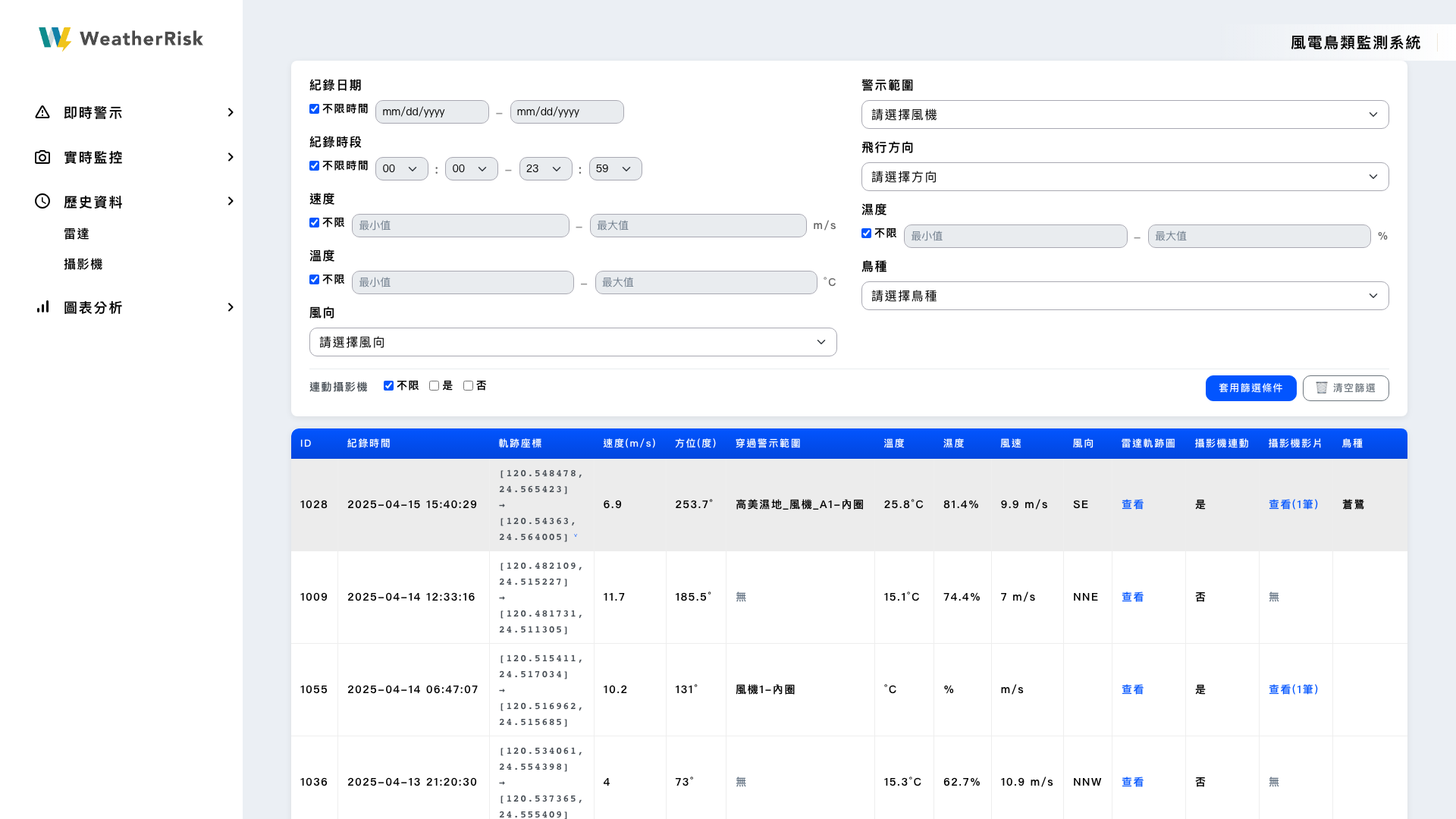Click the trash icon in 清空篩選

click(x=1322, y=388)
